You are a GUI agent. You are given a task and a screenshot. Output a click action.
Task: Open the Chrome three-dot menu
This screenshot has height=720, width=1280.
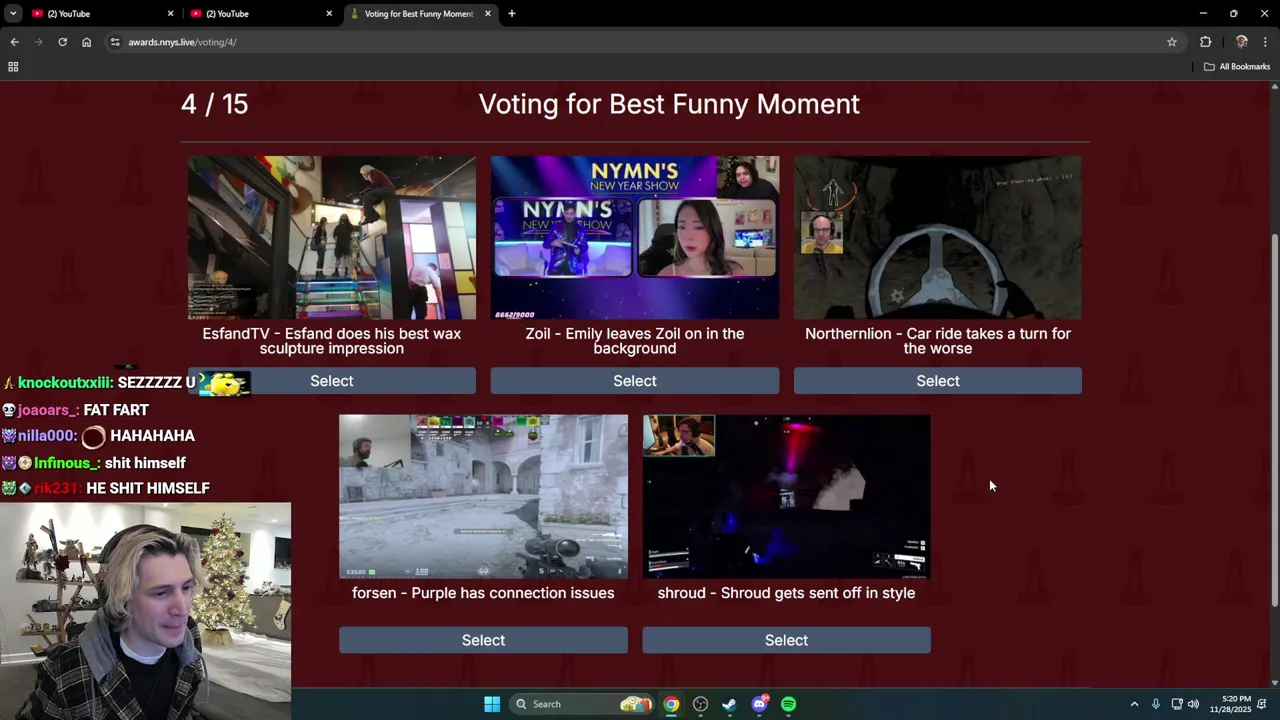coord(1265,42)
